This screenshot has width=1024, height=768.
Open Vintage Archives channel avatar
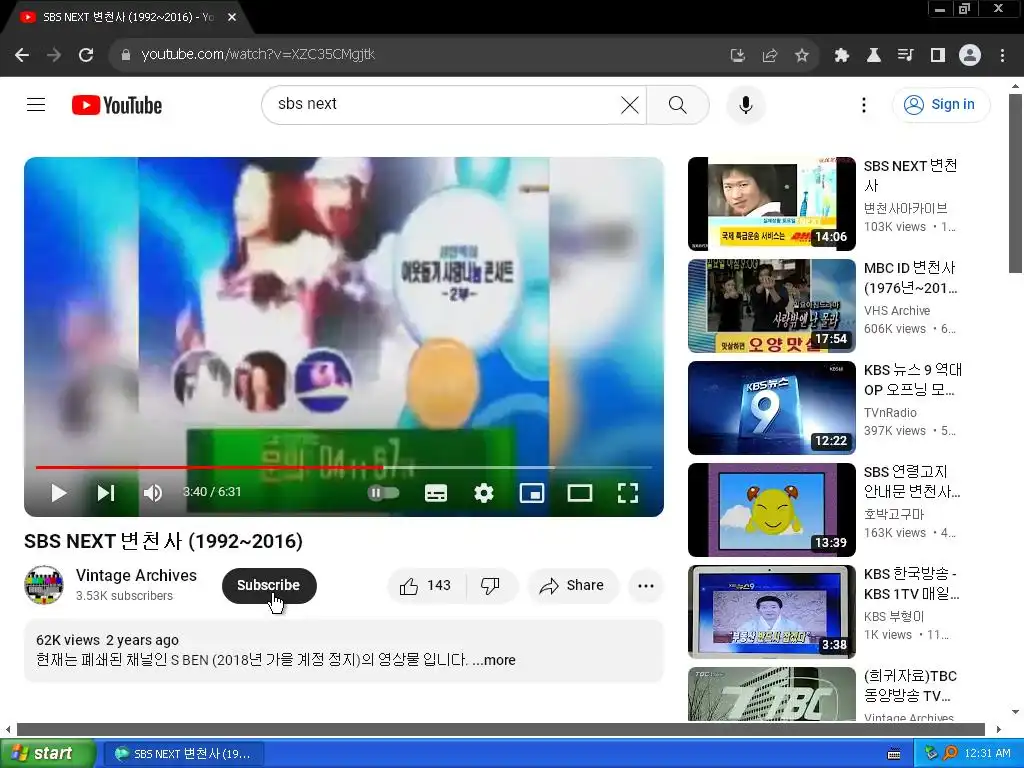[x=44, y=584]
